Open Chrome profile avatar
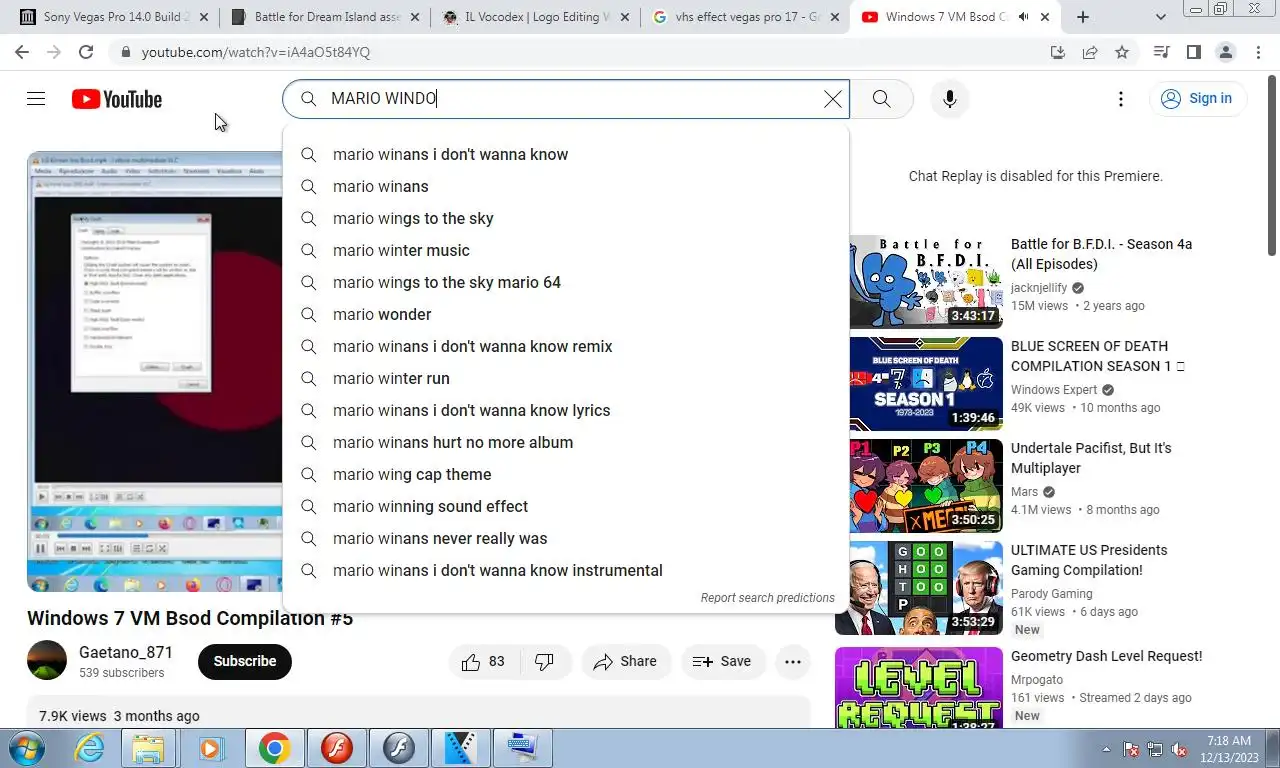This screenshot has height=768, width=1280. click(x=1225, y=52)
